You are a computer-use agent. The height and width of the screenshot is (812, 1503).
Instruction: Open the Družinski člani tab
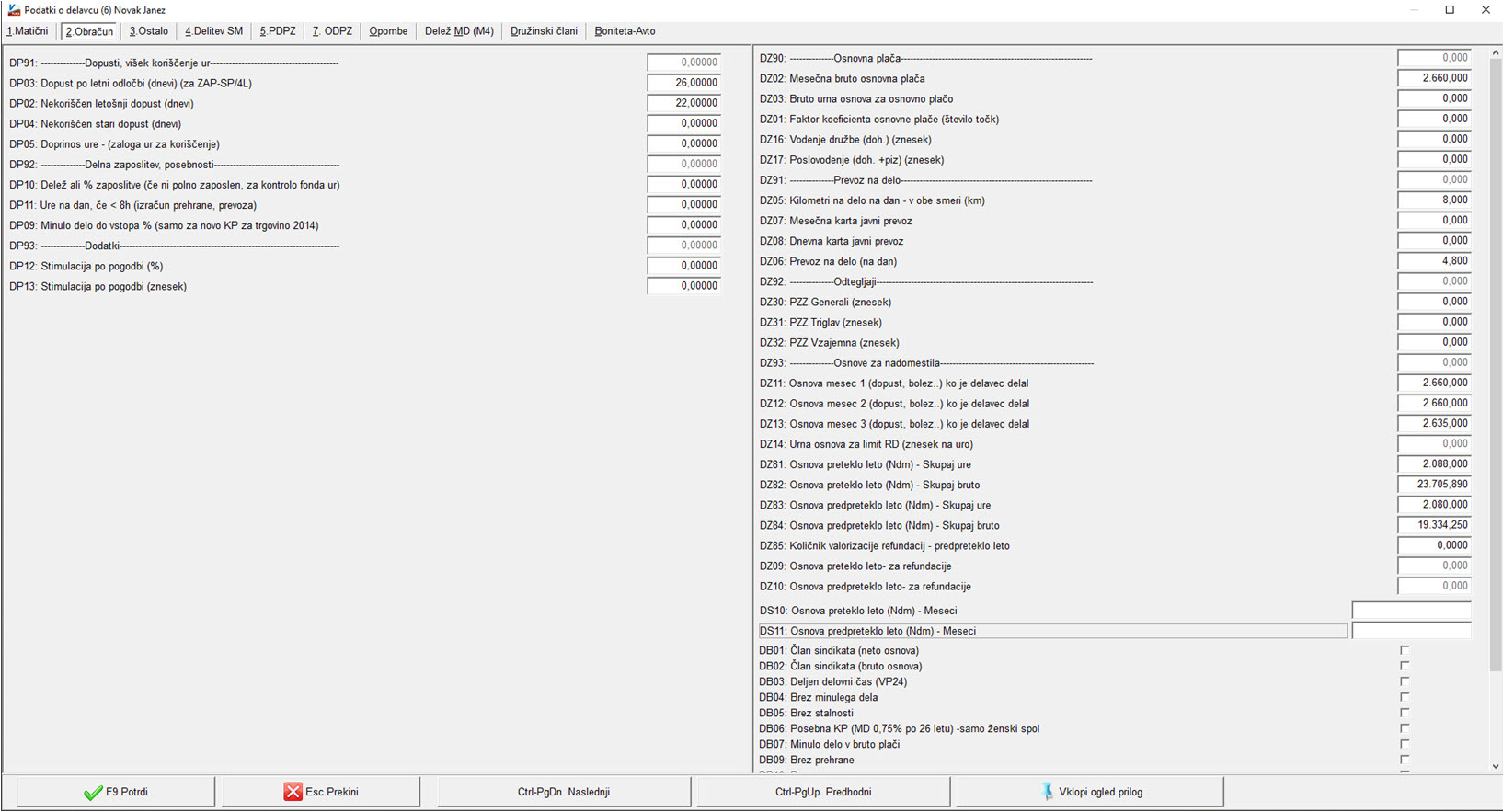pyautogui.click(x=544, y=31)
